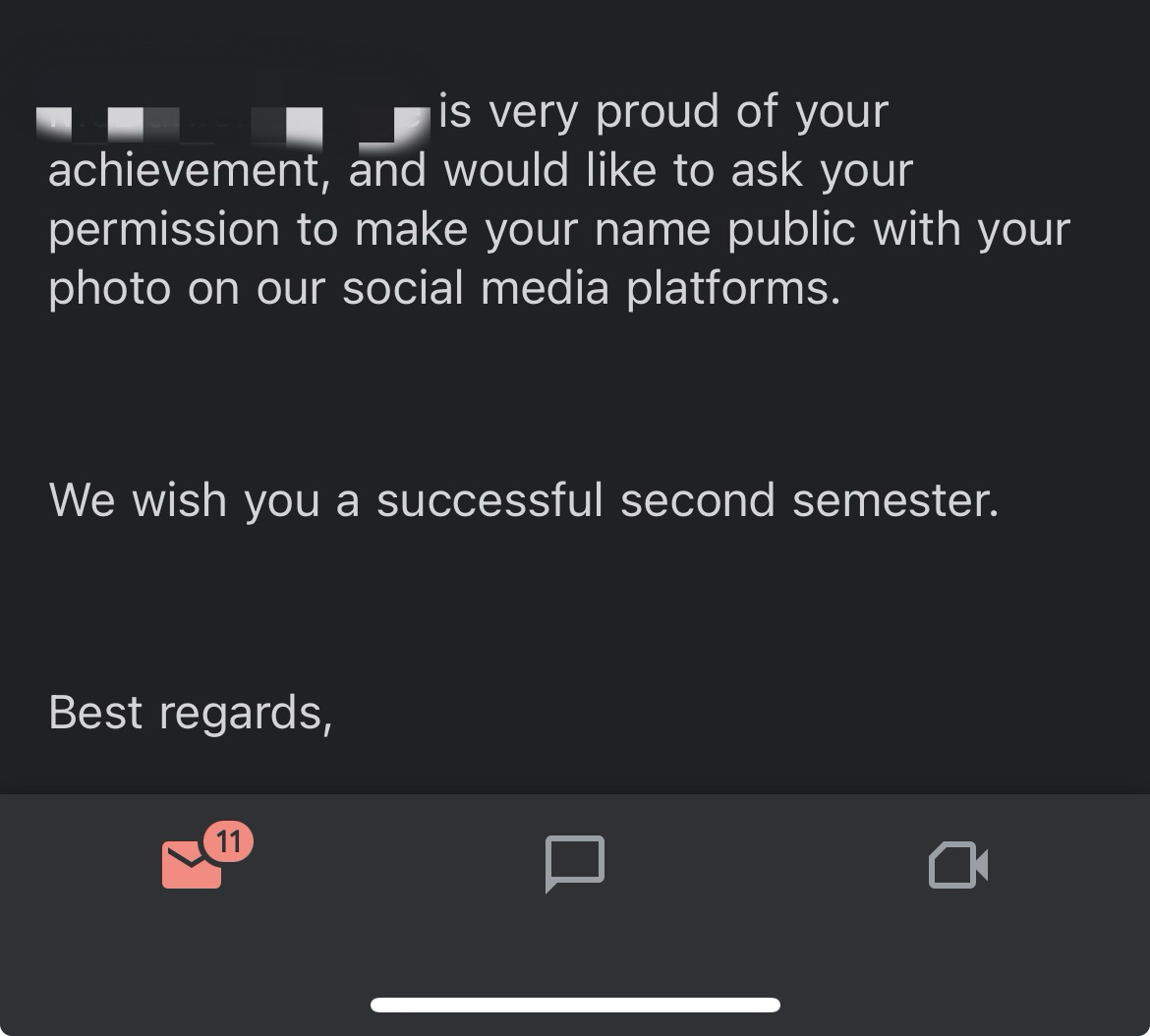The height and width of the screenshot is (1036, 1150).
Task: Open the Meet video camera tab
Action: (957, 865)
